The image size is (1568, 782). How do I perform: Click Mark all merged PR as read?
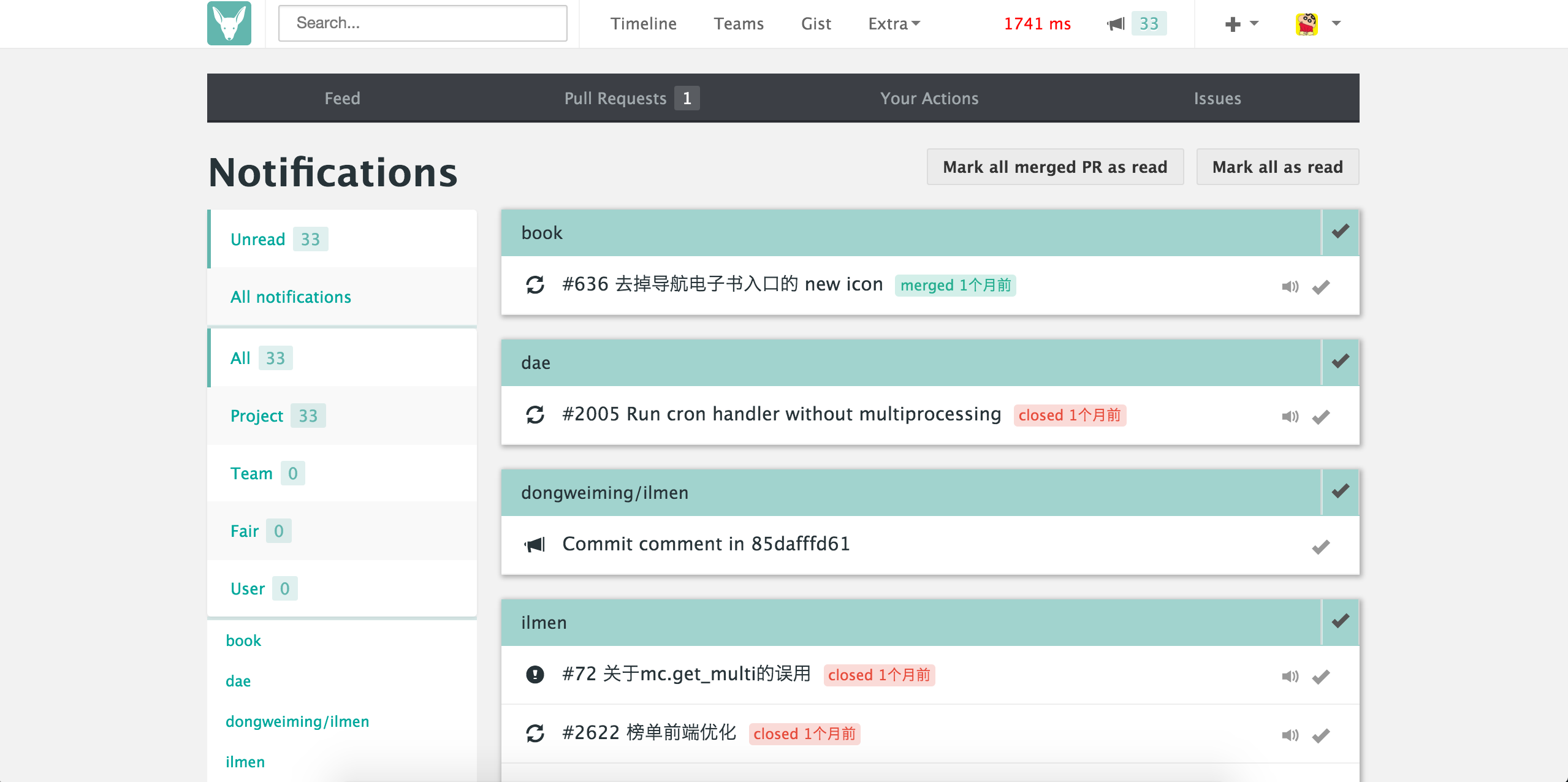pos(1055,167)
